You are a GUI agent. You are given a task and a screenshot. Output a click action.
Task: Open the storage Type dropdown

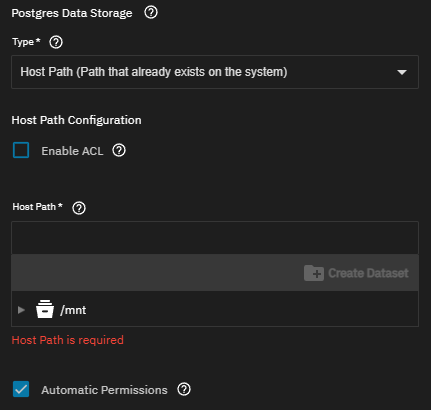[x=215, y=72]
